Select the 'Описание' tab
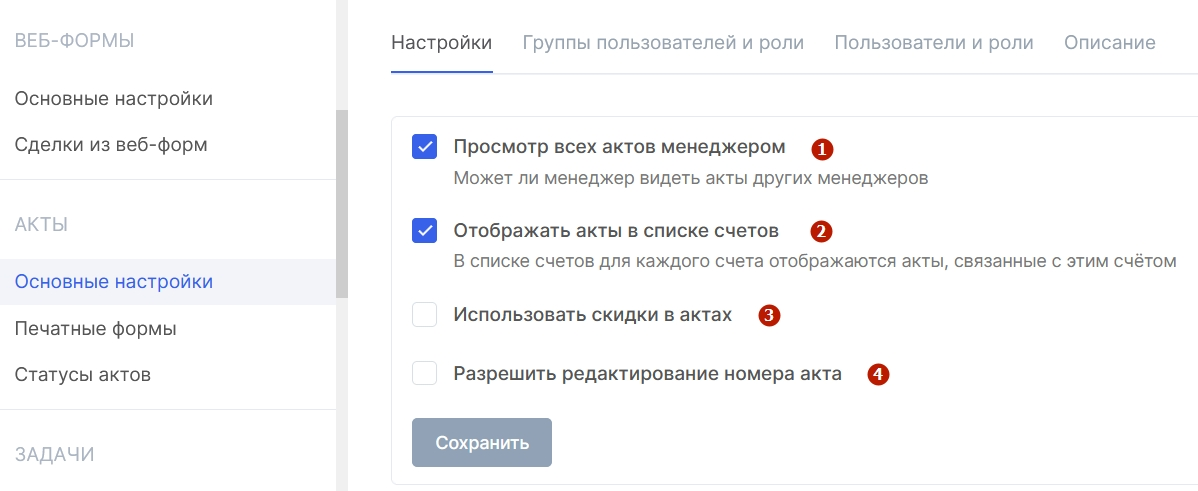 click(x=1109, y=42)
